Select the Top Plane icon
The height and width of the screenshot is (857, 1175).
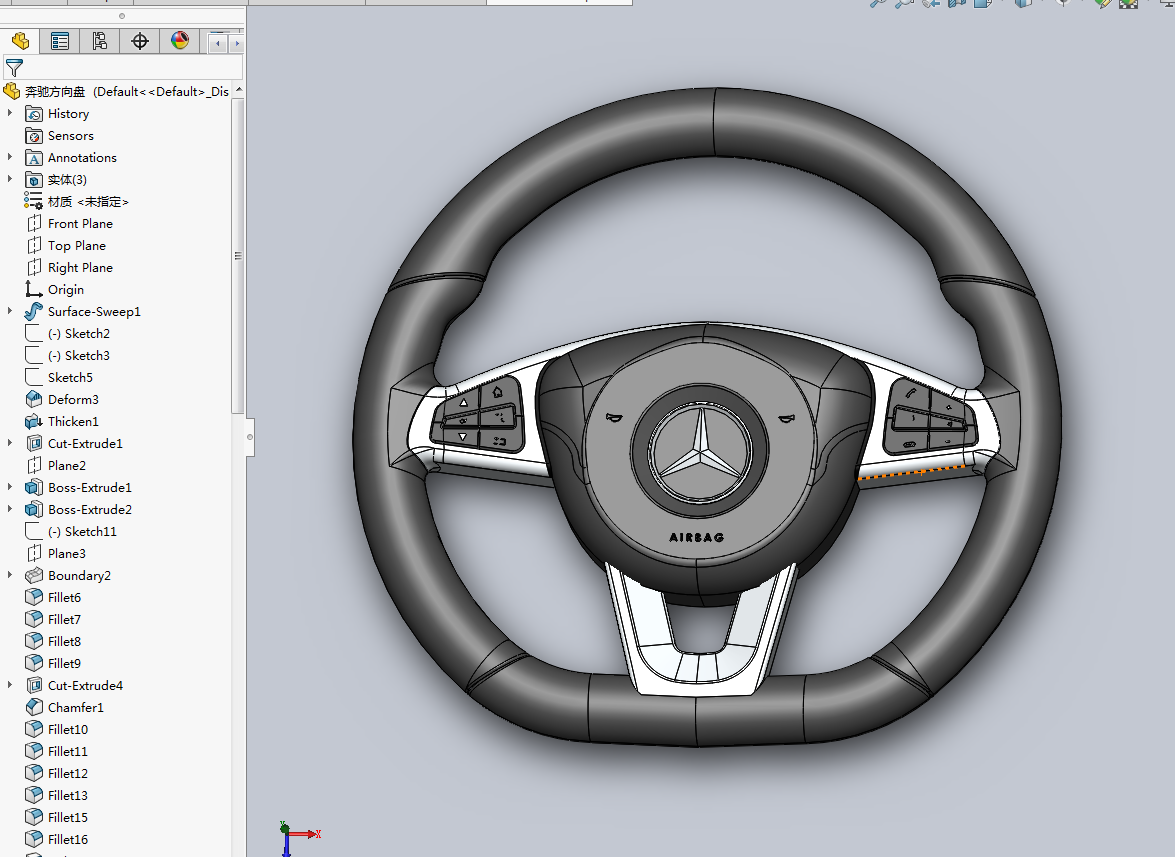34,245
